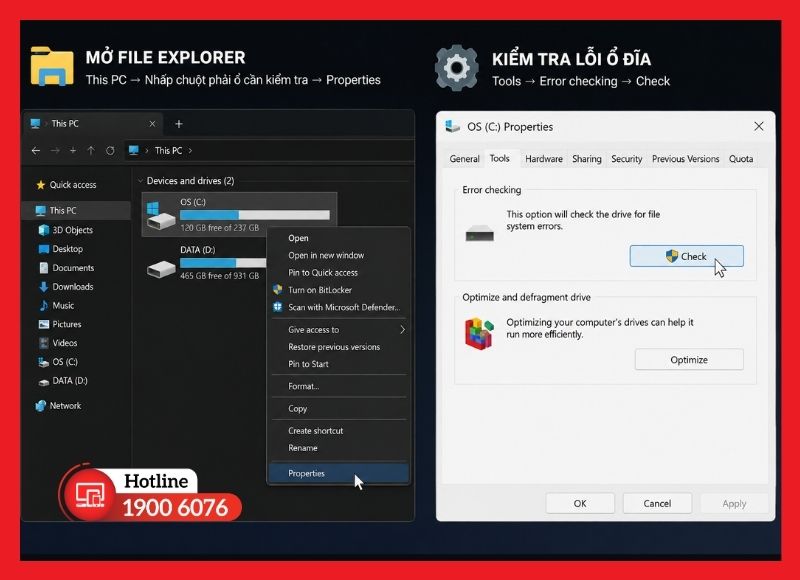Click the OS (C:) storage usage bar
The width and height of the screenshot is (800, 580).
(x=255, y=215)
